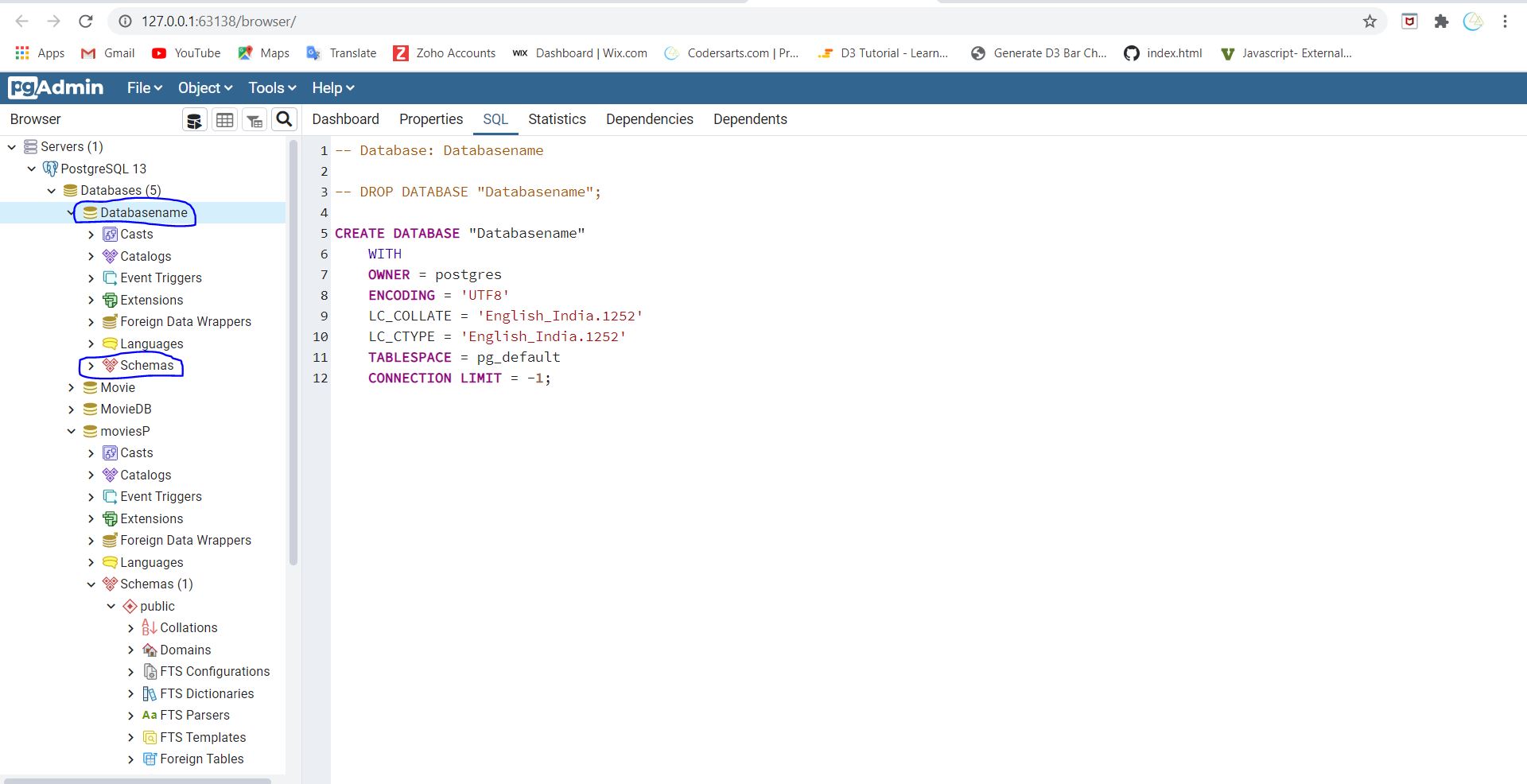Select Foreign Data Wrappers under moviesP
The width and height of the screenshot is (1527, 784).
[x=185, y=540]
